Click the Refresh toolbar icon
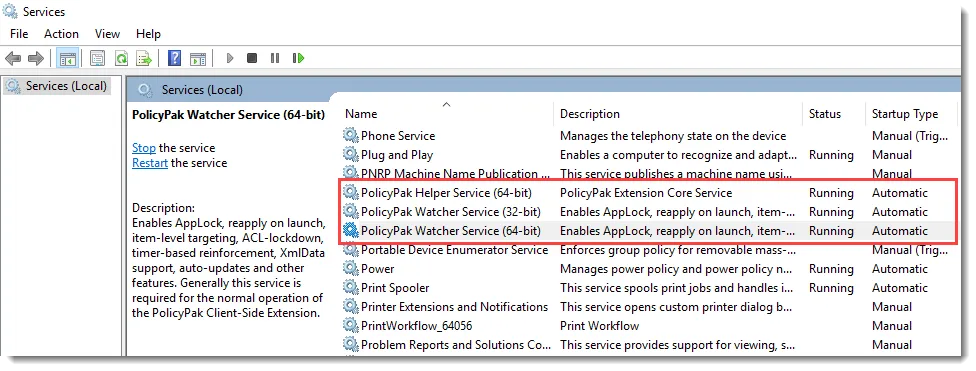976x371 pixels. tap(121, 59)
